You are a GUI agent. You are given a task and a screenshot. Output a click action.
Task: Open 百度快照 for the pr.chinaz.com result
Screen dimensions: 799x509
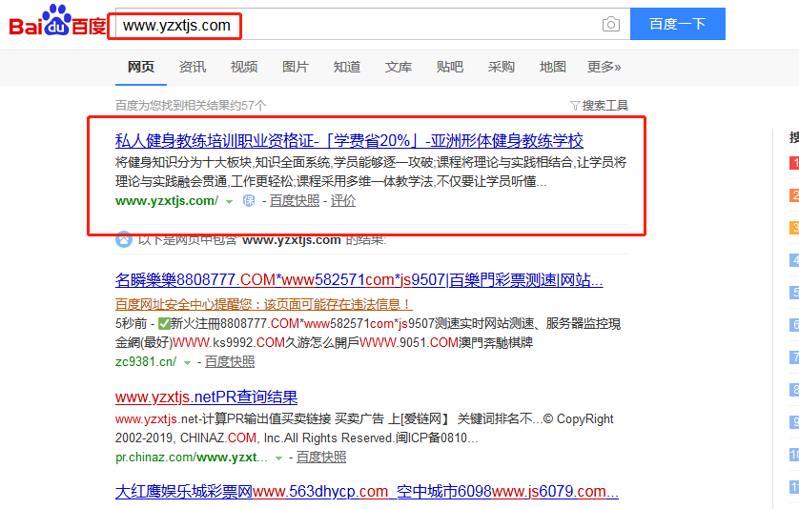321,457
